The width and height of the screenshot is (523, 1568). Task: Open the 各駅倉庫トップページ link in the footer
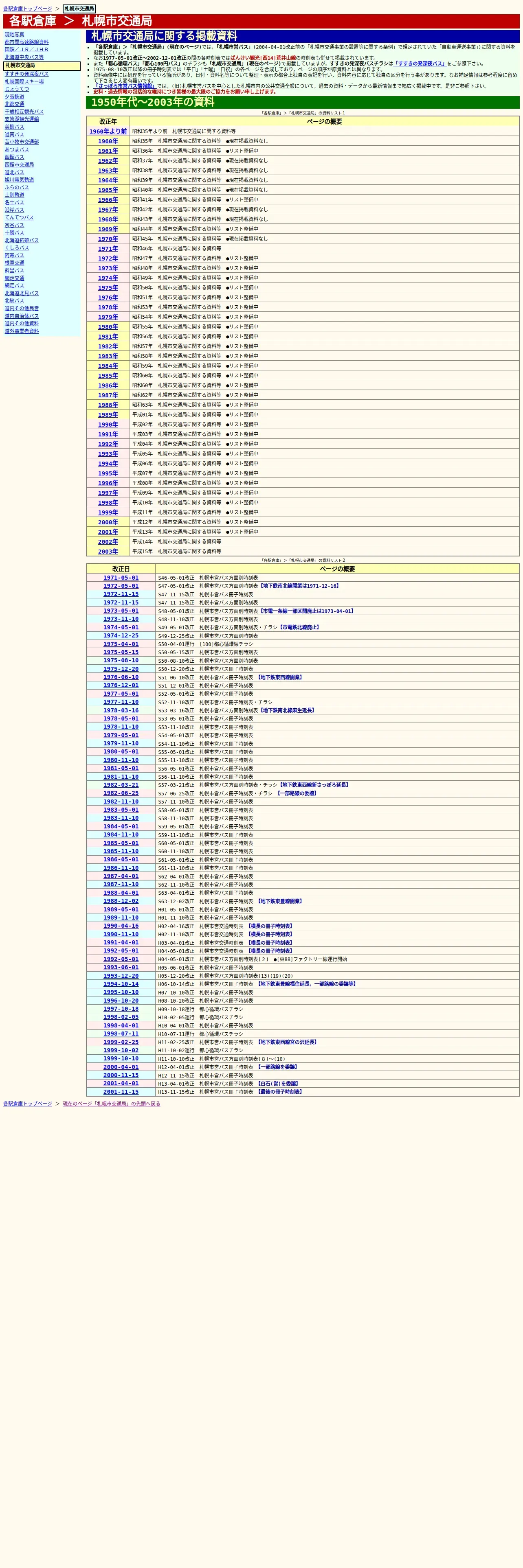click(27, 1104)
